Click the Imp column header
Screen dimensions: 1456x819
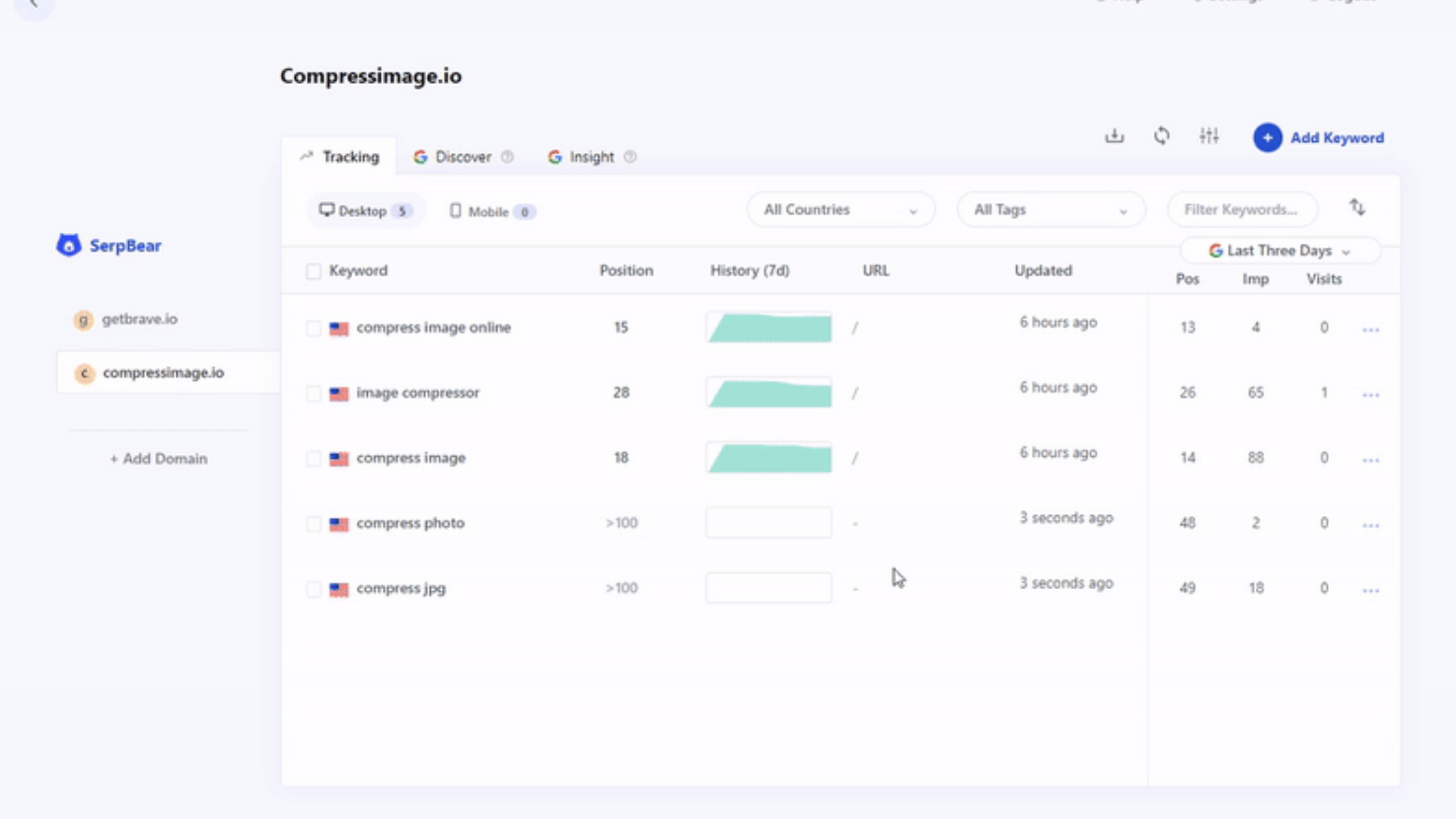[x=1256, y=279]
